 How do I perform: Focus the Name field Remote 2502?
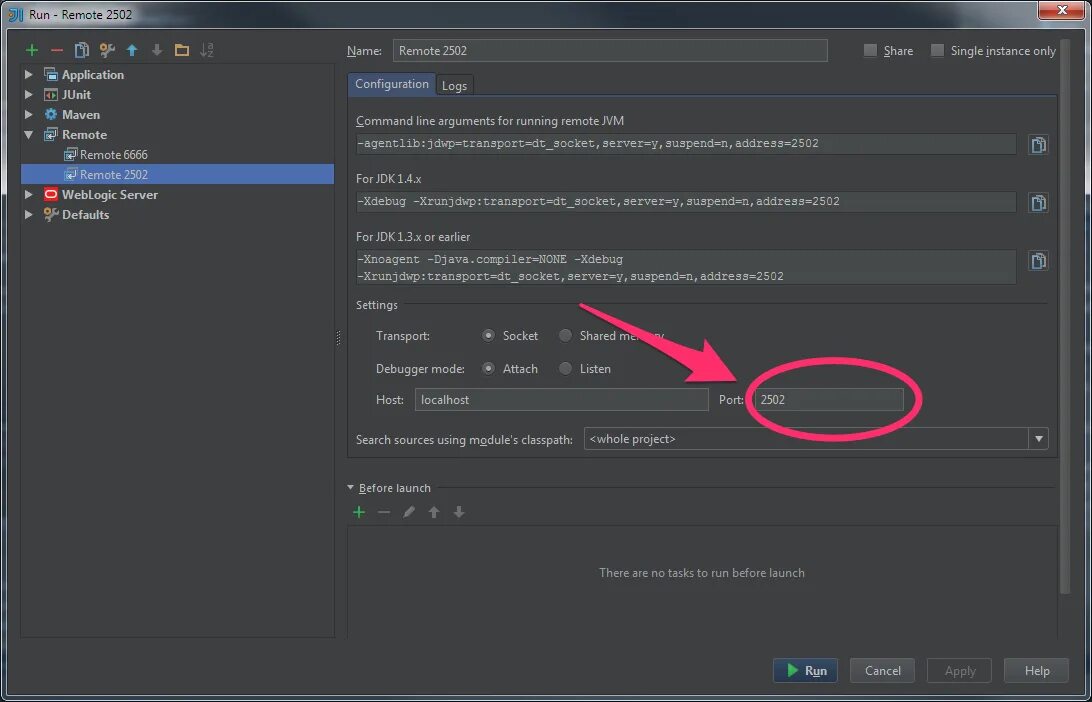pyautogui.click(x=610, y=51)
